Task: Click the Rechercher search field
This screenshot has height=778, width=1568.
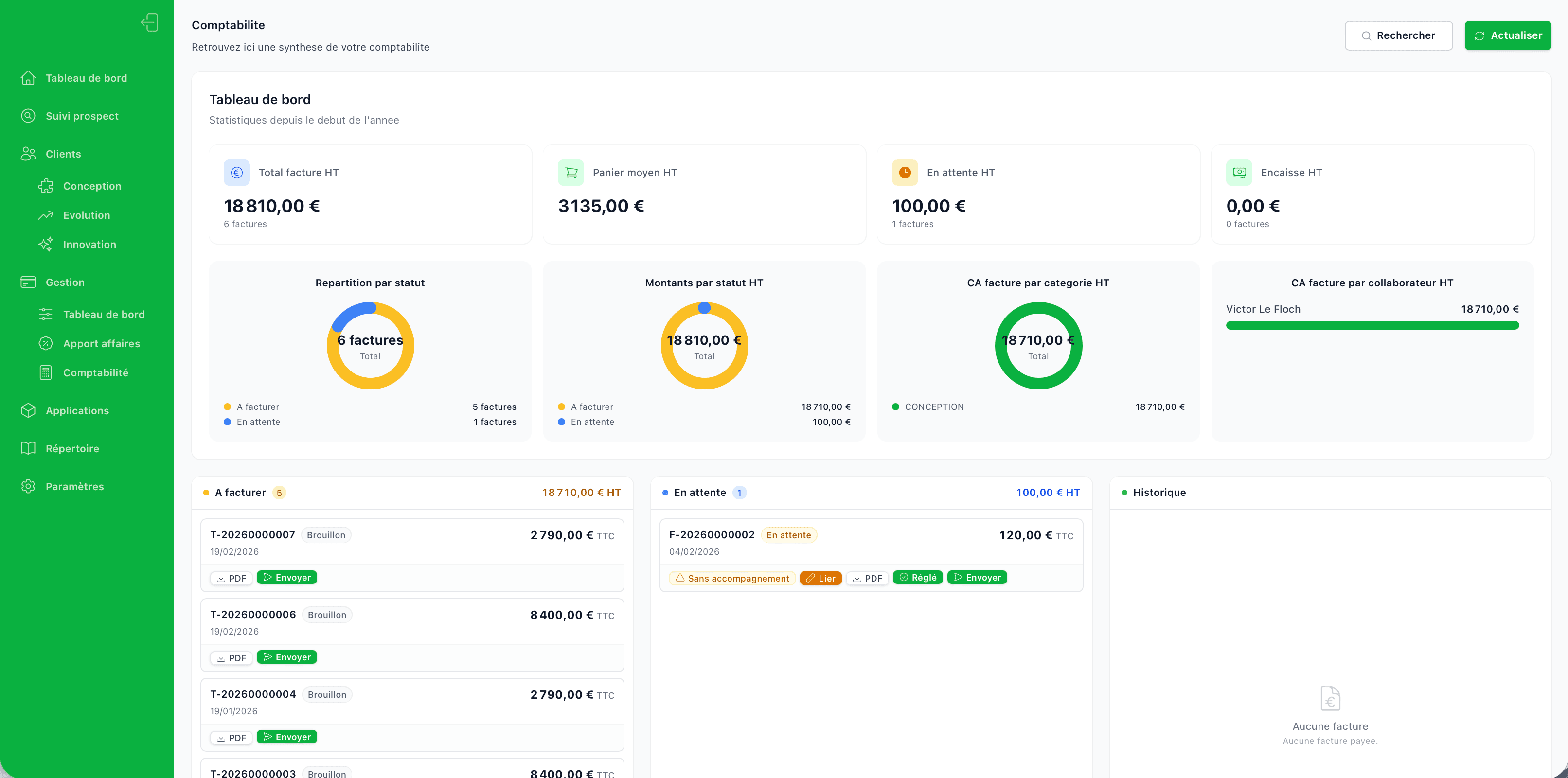Action: [1398, 36]
